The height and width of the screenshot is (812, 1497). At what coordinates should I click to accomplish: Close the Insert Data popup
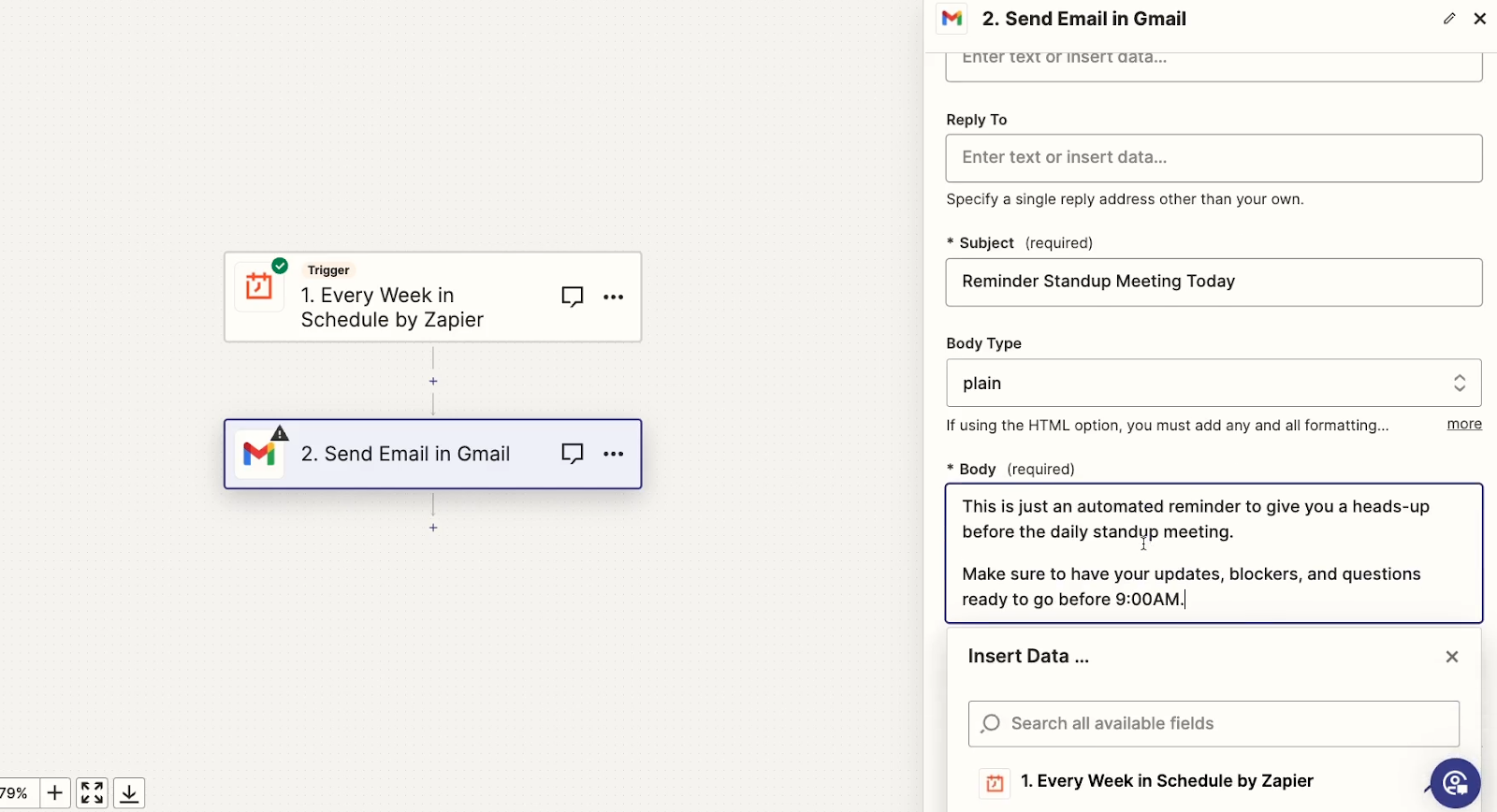[1452, 657]
